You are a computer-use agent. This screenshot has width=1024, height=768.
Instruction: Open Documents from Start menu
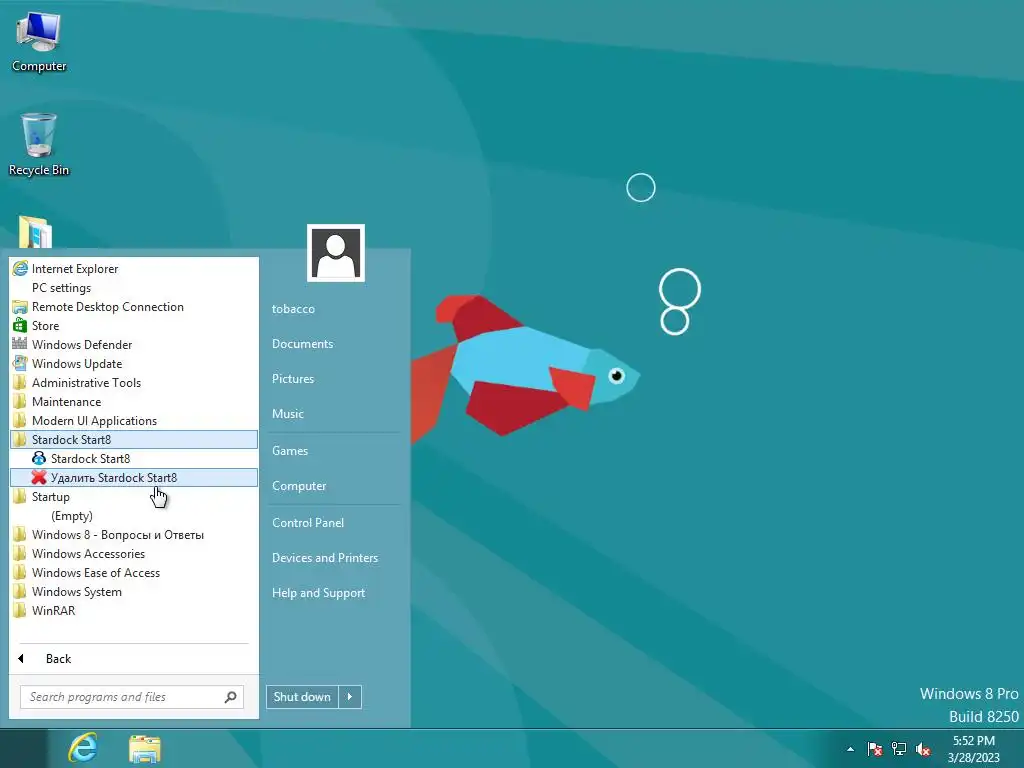[302, 344]
